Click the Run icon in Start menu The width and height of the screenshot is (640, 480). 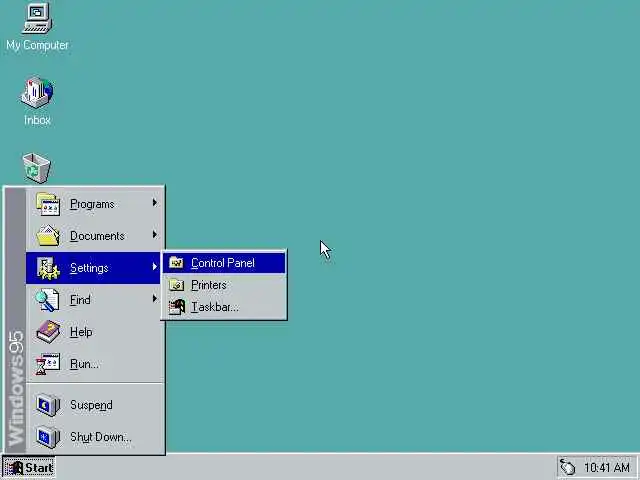(48, 364)
